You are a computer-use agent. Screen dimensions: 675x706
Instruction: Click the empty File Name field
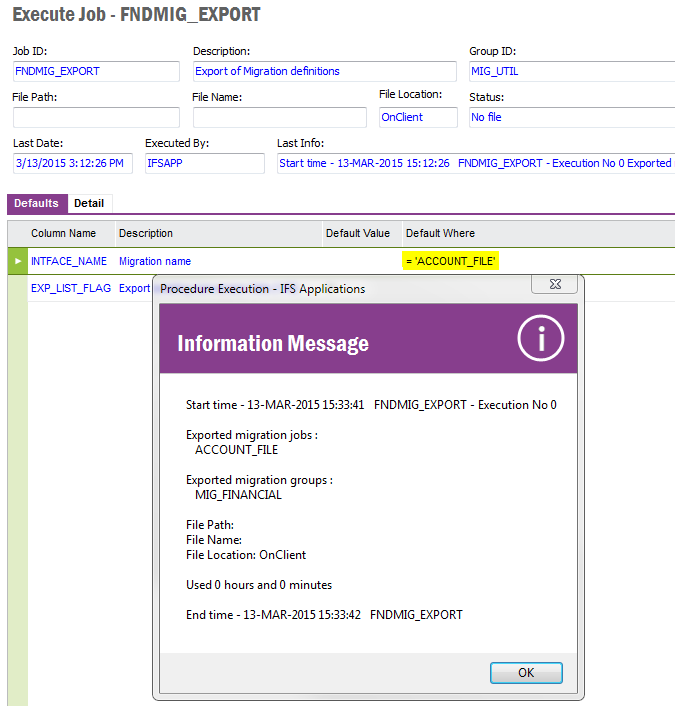[x=280, y=118]
